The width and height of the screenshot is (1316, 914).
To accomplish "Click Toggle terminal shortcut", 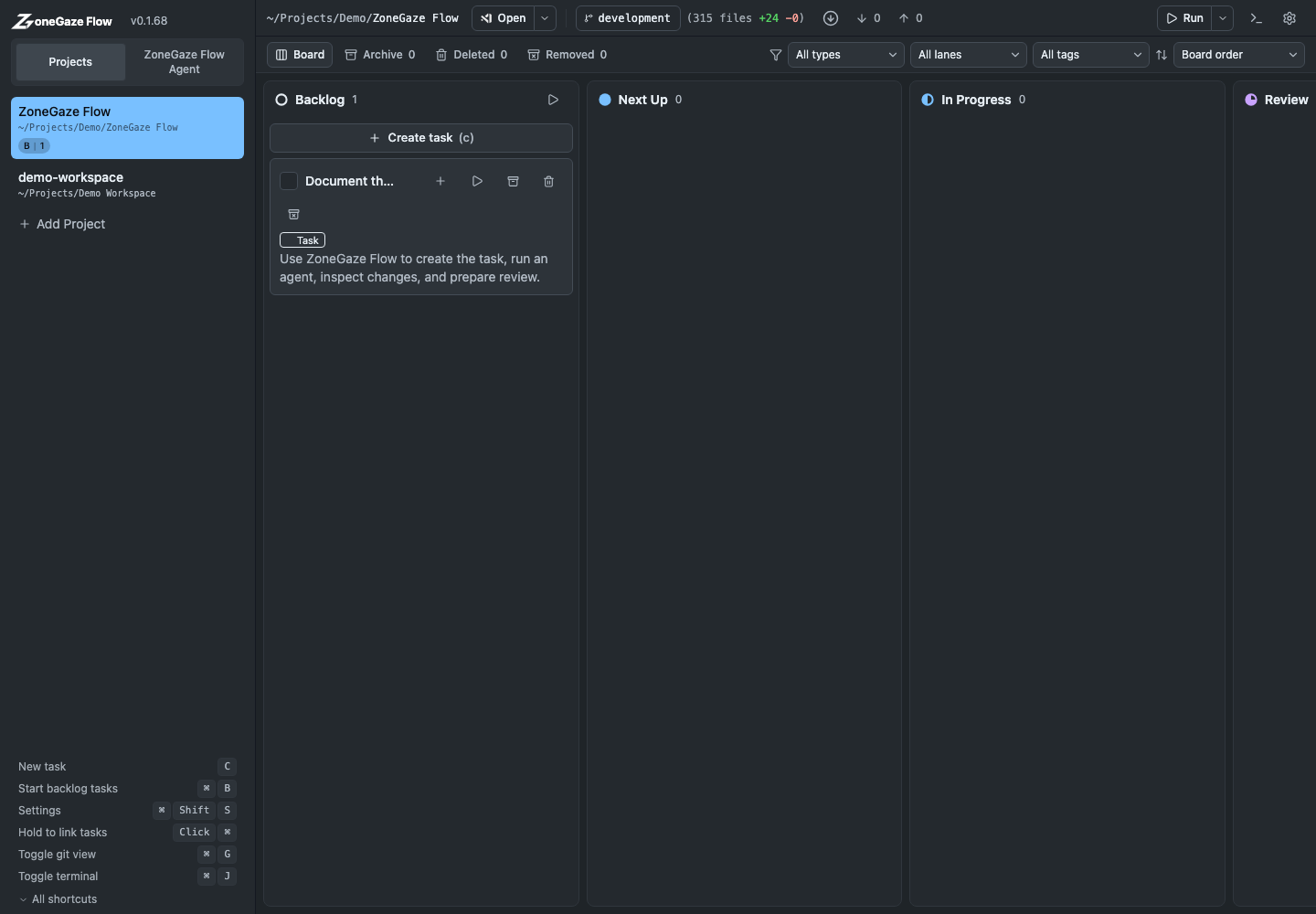I will [127, 877].
